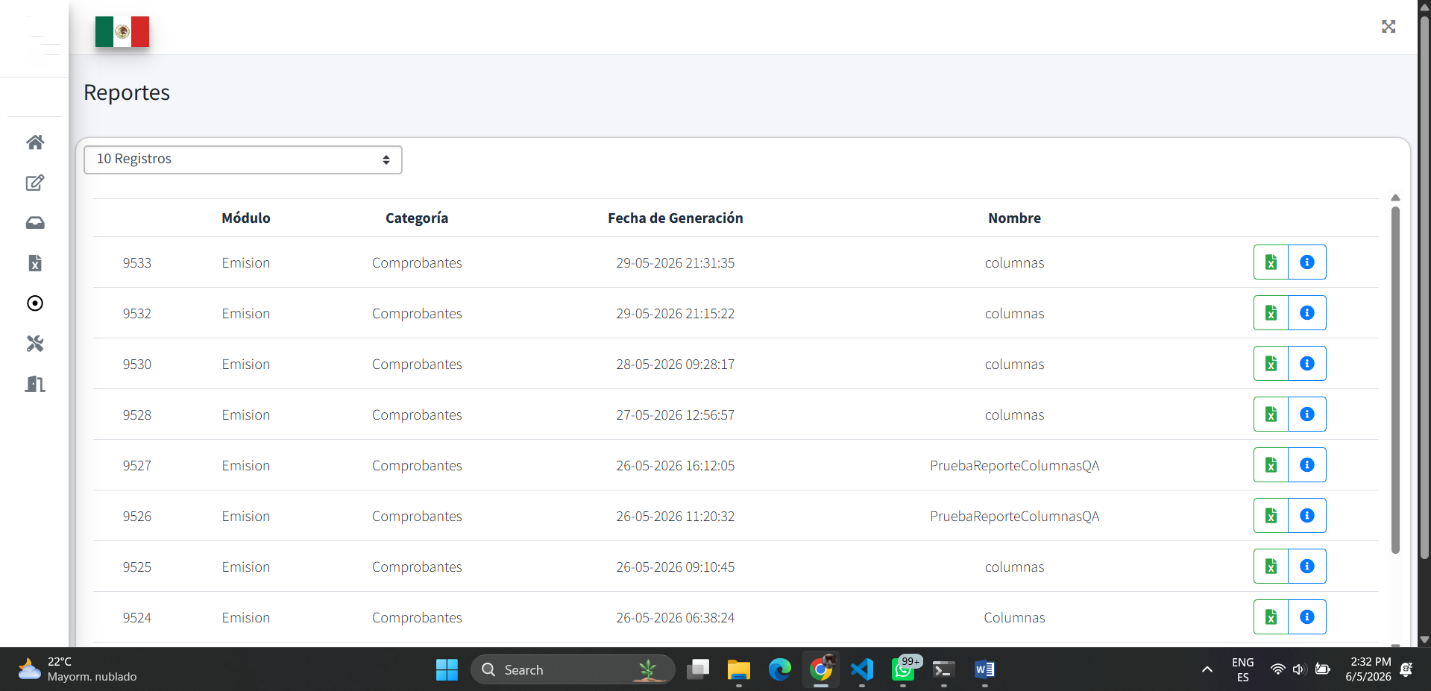Screen dimensions: 1431x691
Task: Download Excel for report 9528
Action: pos(1271,414)
